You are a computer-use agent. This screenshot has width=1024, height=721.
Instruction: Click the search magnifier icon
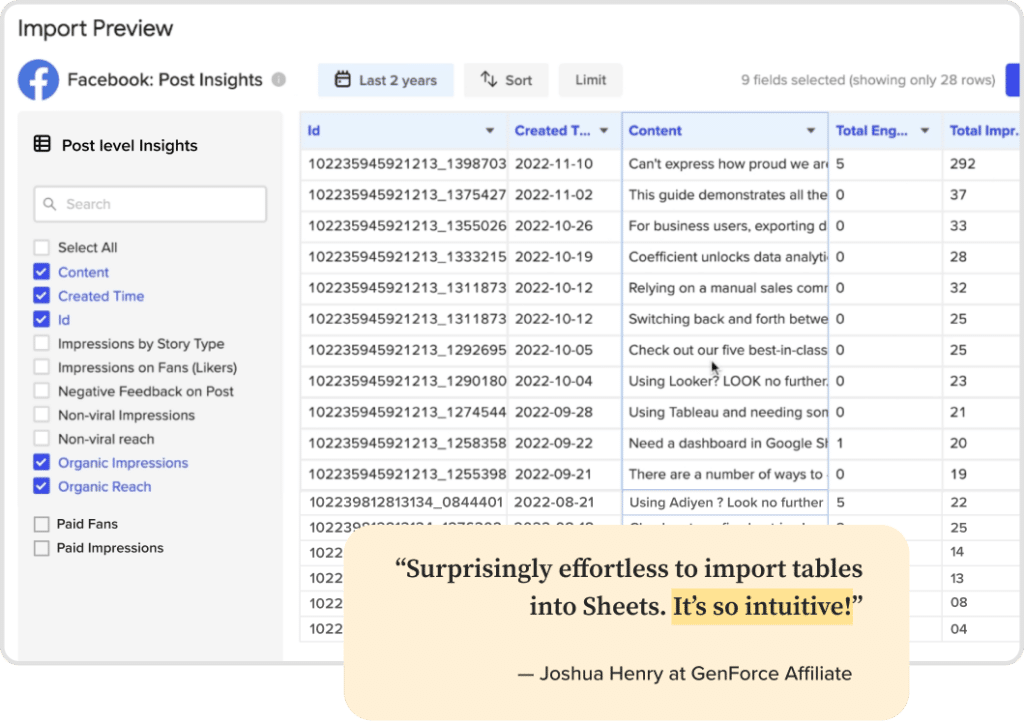[x=50, y=204]
